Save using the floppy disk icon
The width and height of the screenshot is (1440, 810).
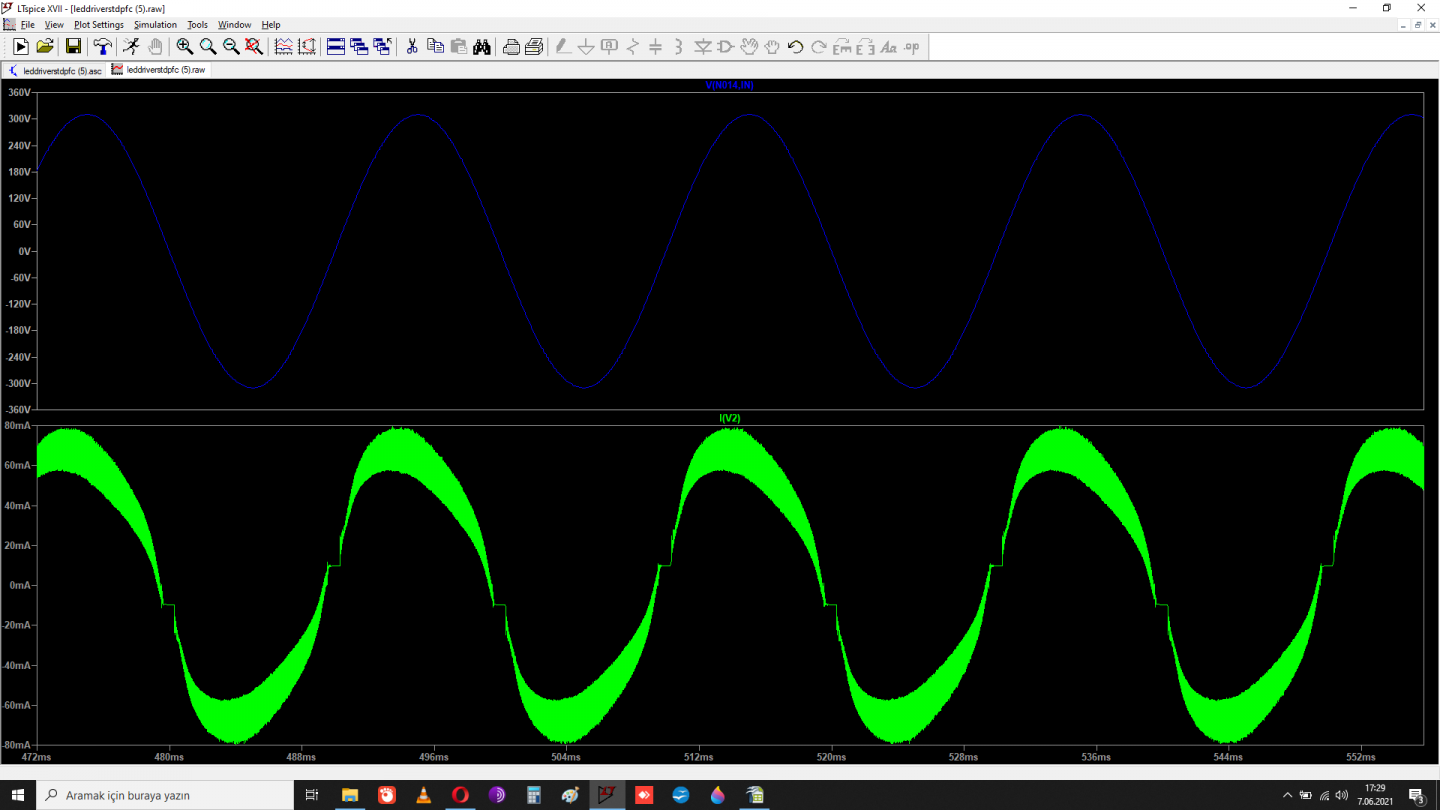pos(73,46)
